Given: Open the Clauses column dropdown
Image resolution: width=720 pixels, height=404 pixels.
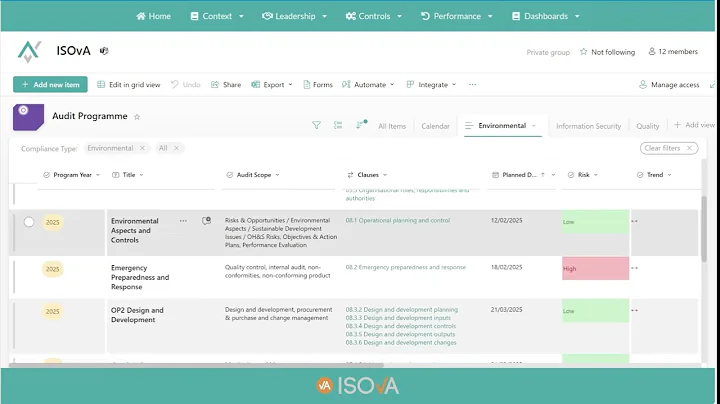Looking at the screenshot, I should pyautogui.click(x=385, y=175).
